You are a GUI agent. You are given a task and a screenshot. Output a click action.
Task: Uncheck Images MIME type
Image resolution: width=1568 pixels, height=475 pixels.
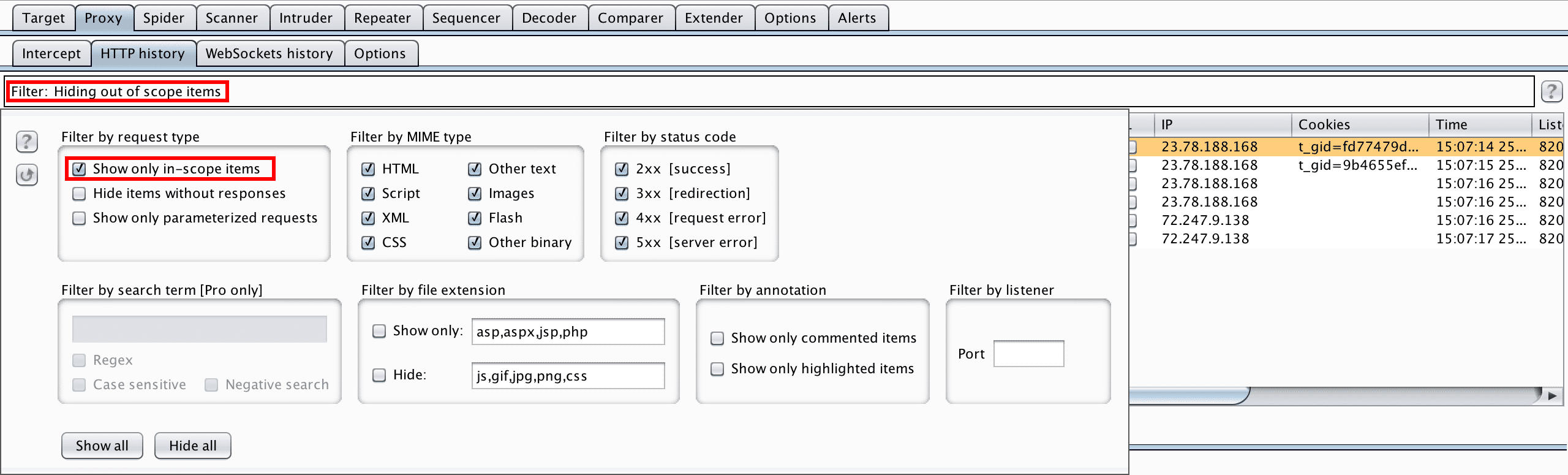pos(475,194)
